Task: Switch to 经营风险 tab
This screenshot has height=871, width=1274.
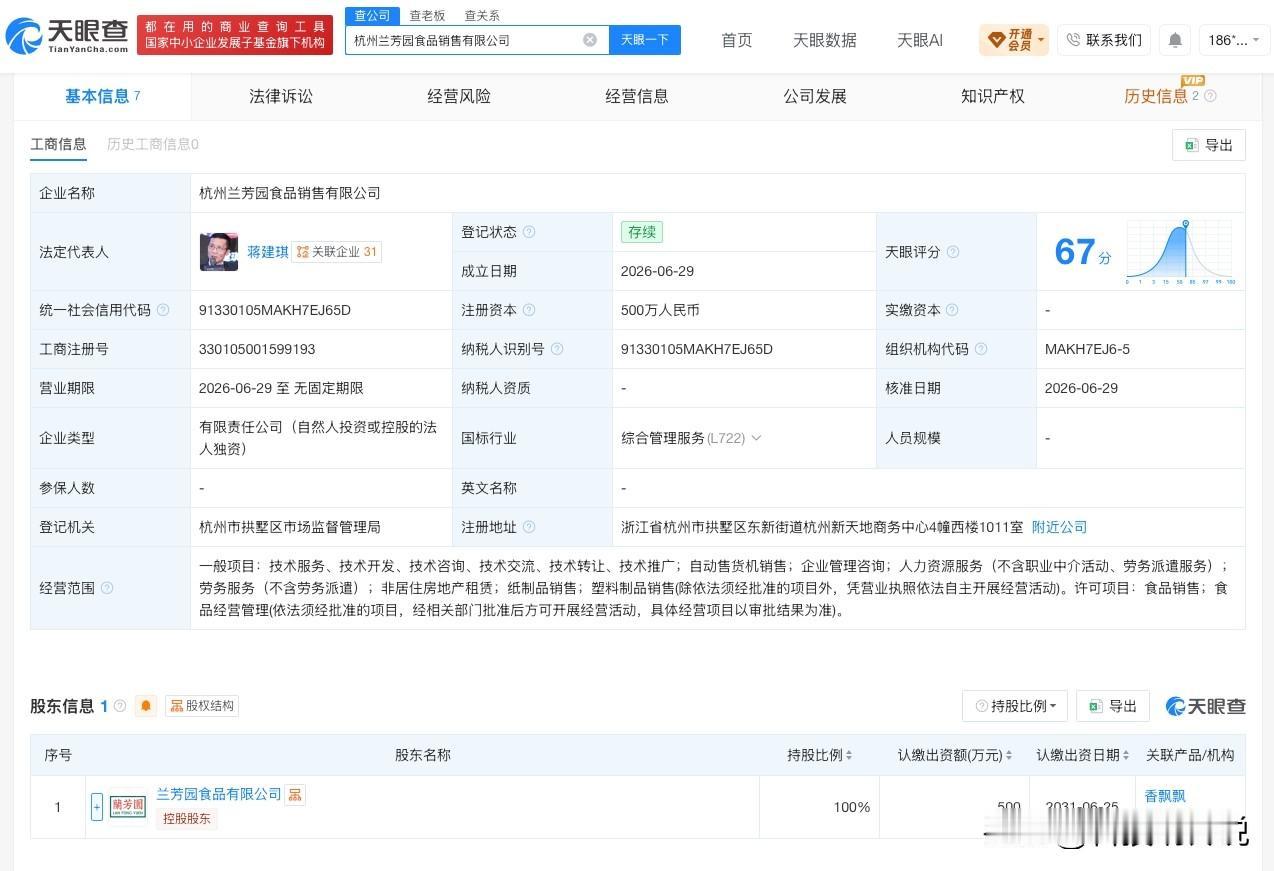Action: click(x=459, y=96)
